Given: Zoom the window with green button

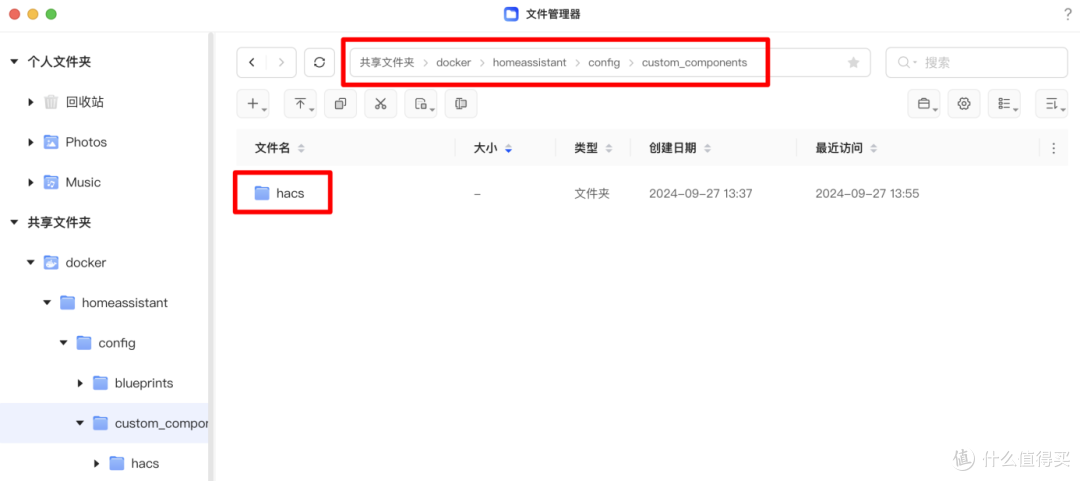Looking at the screenshot, I should coord(50,14).
